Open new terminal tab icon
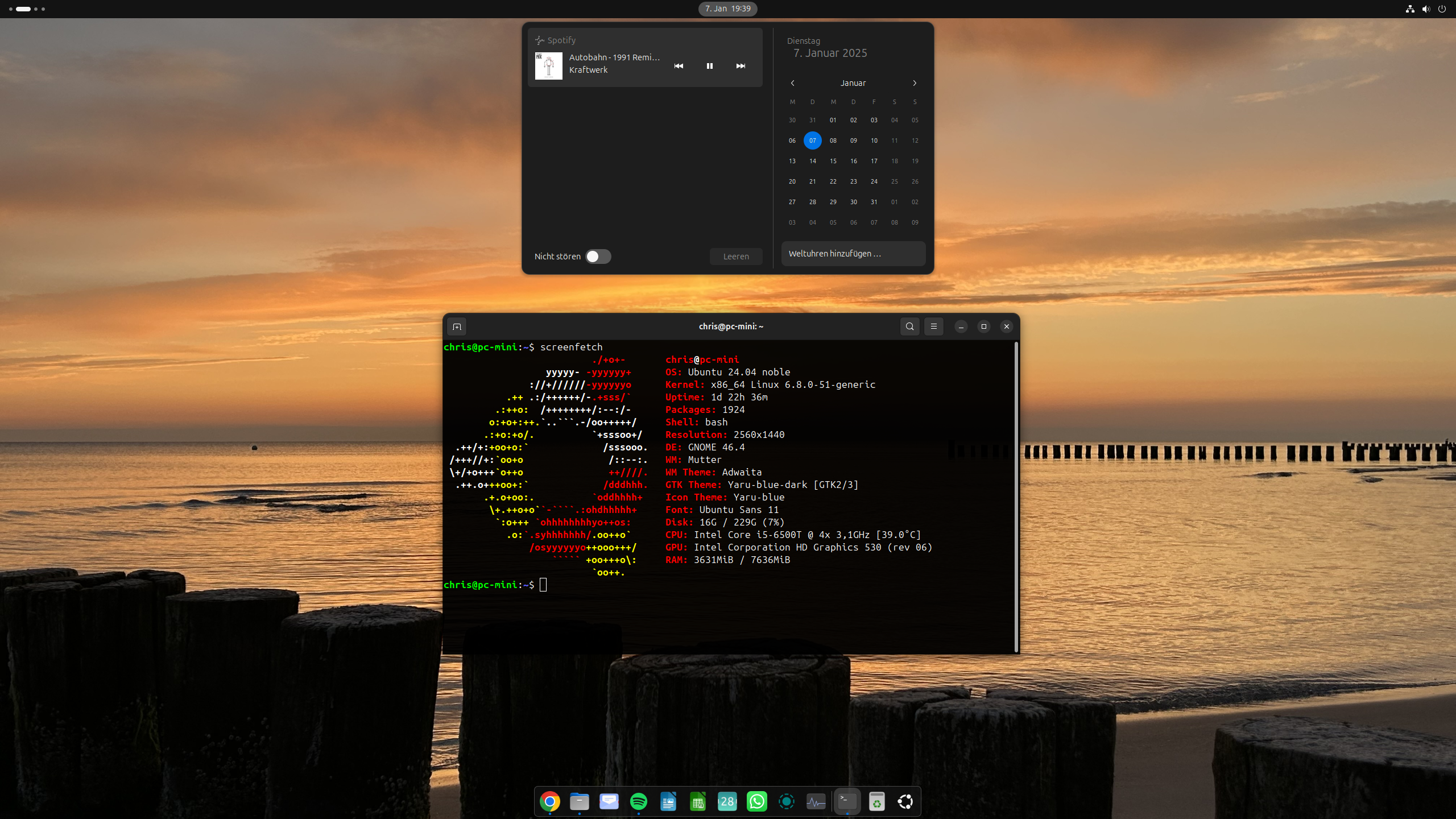This screenshot has height=819, width=1456. point(457,326)
